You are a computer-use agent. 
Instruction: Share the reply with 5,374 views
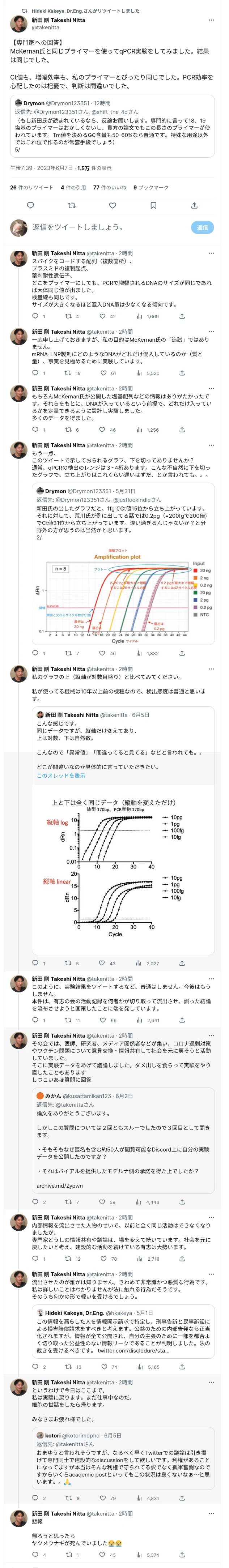click(182, 1555)
